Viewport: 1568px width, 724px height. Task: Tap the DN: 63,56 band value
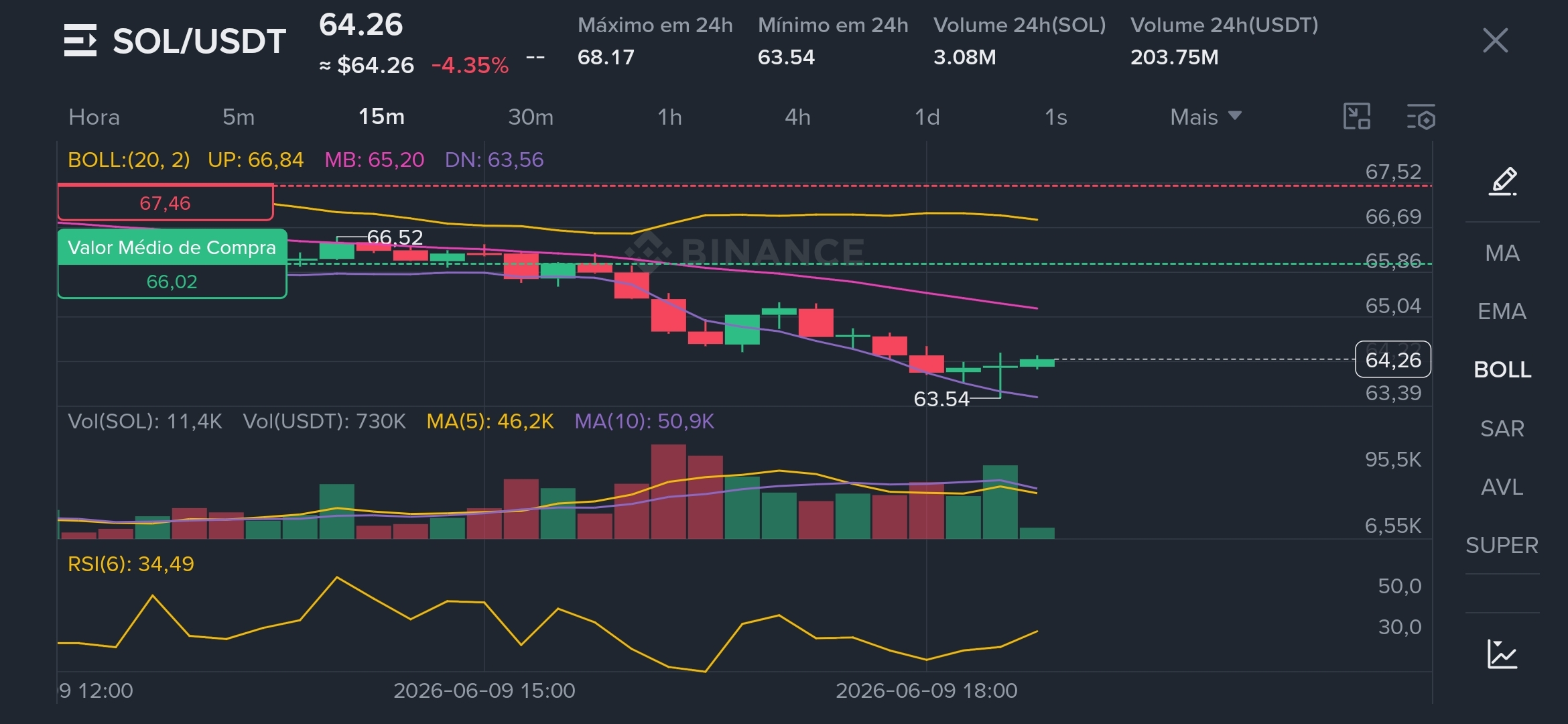tap(495, 160)
